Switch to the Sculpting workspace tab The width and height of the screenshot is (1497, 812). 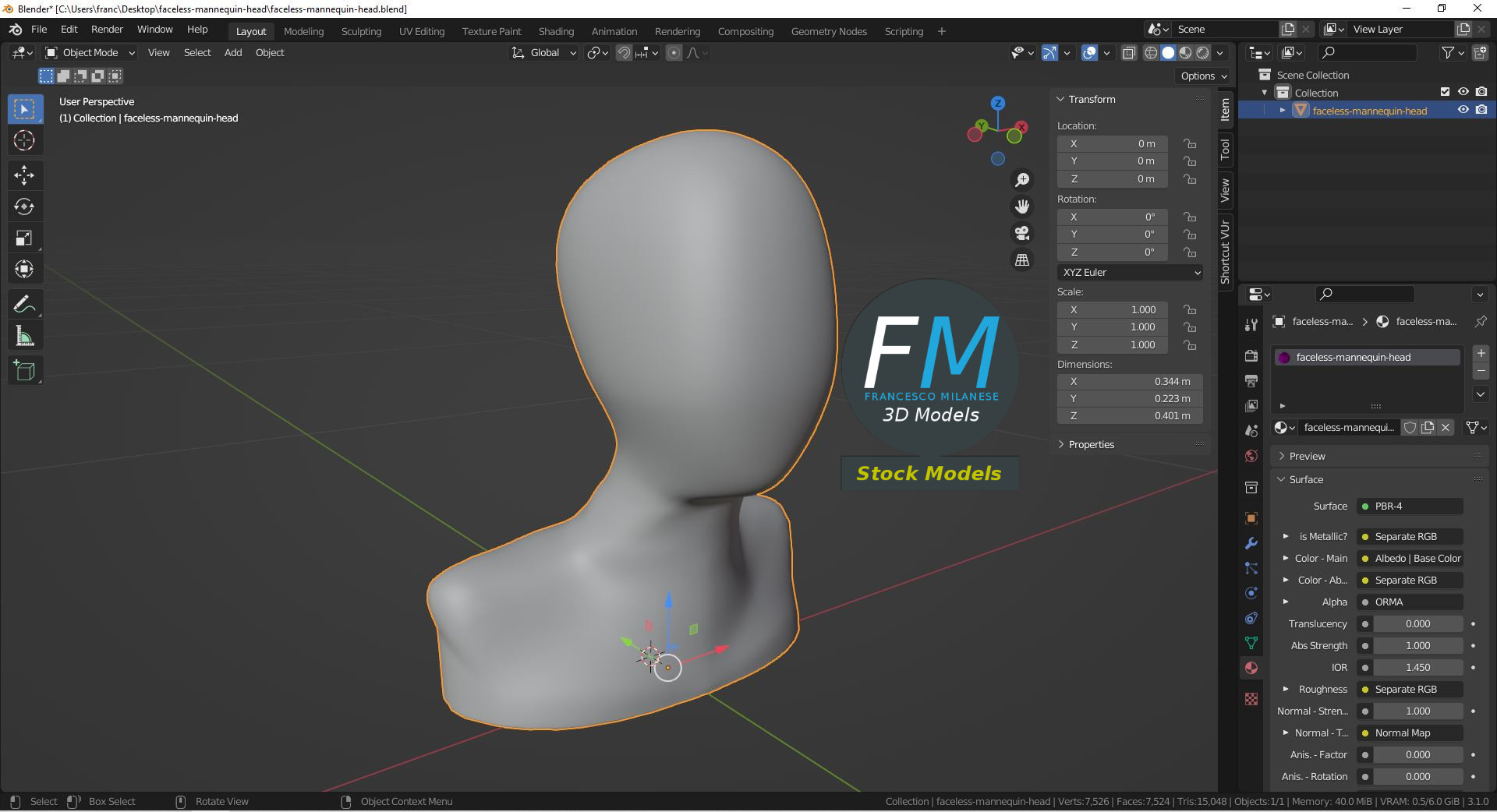tap(361, 32)
